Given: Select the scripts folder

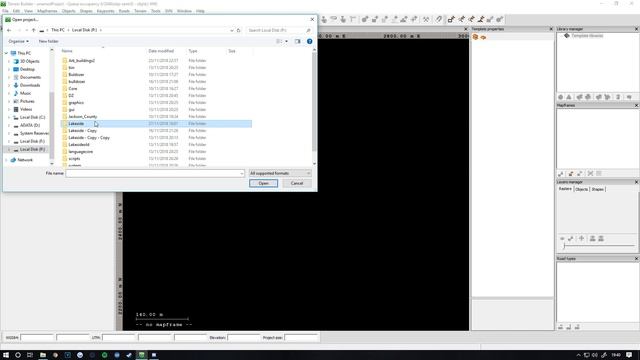Looking at the screenshot, I should tap(74, 158).
